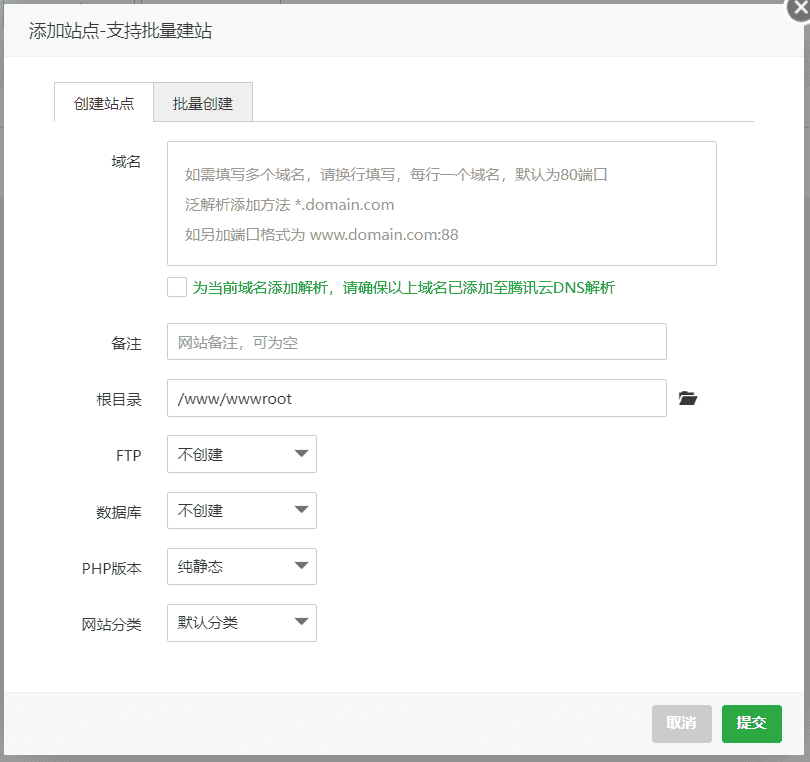Open the 网站分类 dropdown showing 默认分类
The image size is (810, 762).
(241, 622)
